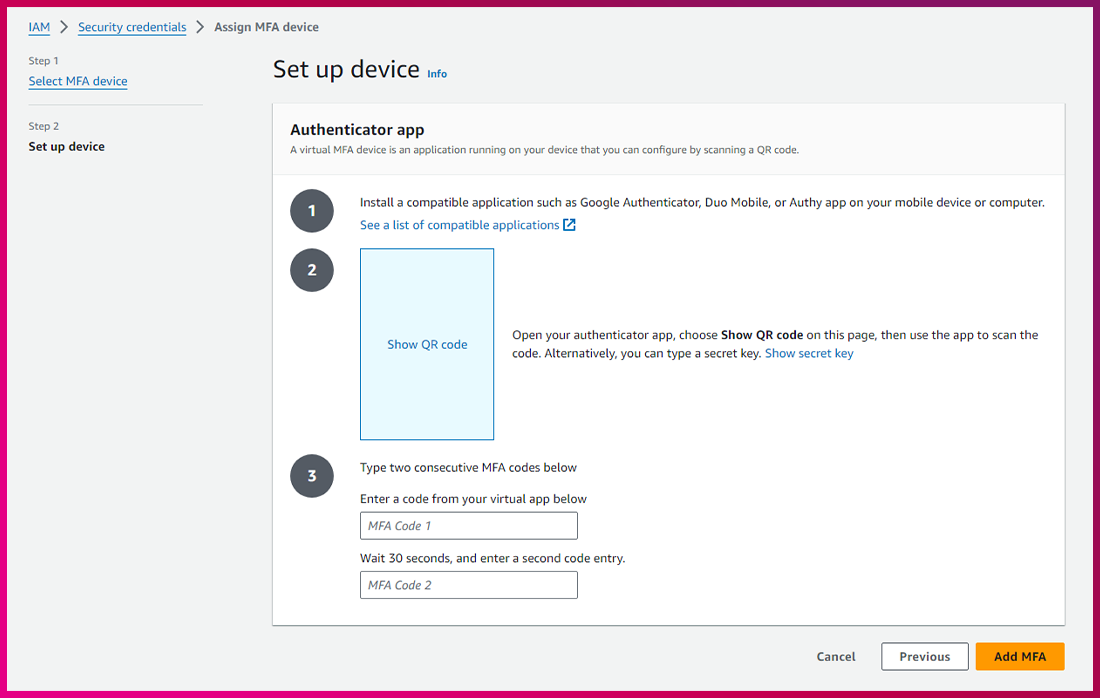This screenshot has height=698, width=1100.
Task: Show the secret key
Action: [x=809, y=353]
